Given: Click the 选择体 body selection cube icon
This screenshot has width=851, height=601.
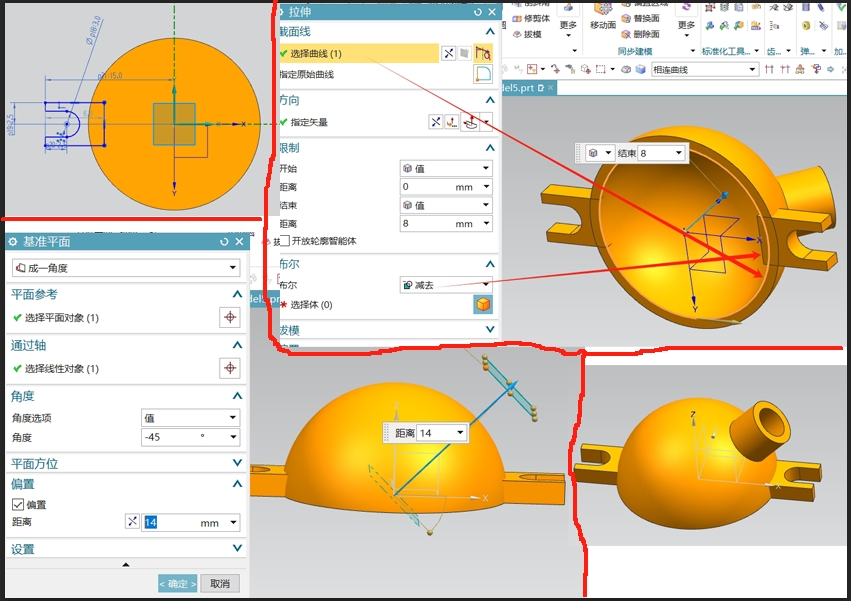Looking at the screenshot, I should (x=482, y=304).
